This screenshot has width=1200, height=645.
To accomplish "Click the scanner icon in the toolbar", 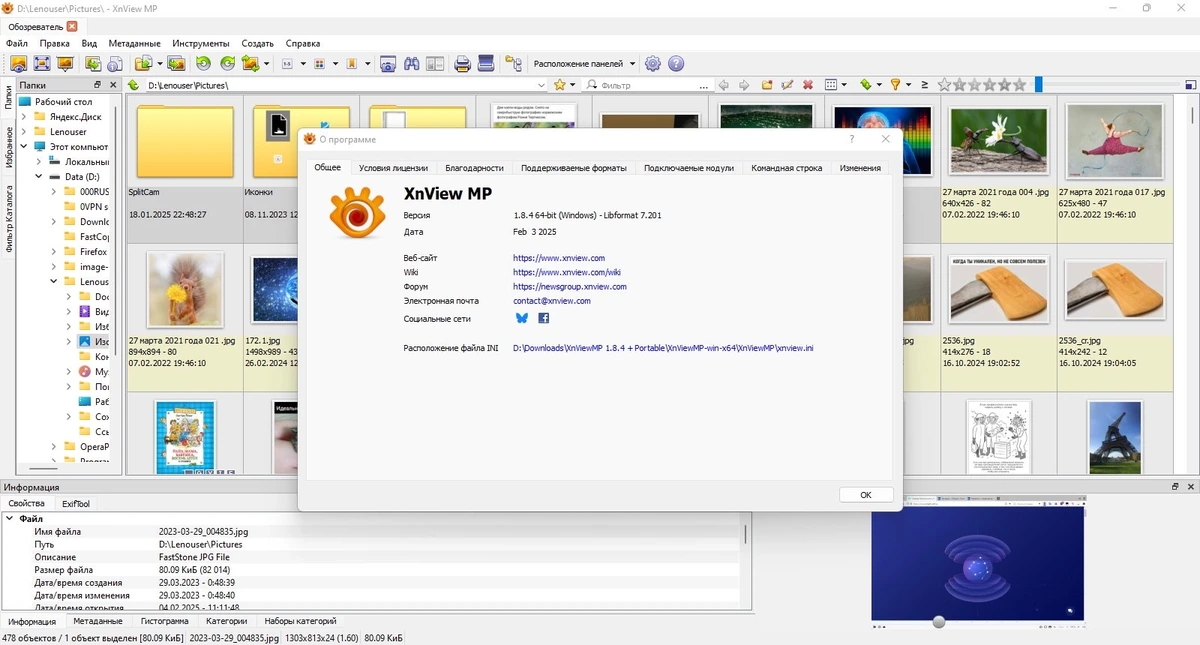I will tap(487, 64).
